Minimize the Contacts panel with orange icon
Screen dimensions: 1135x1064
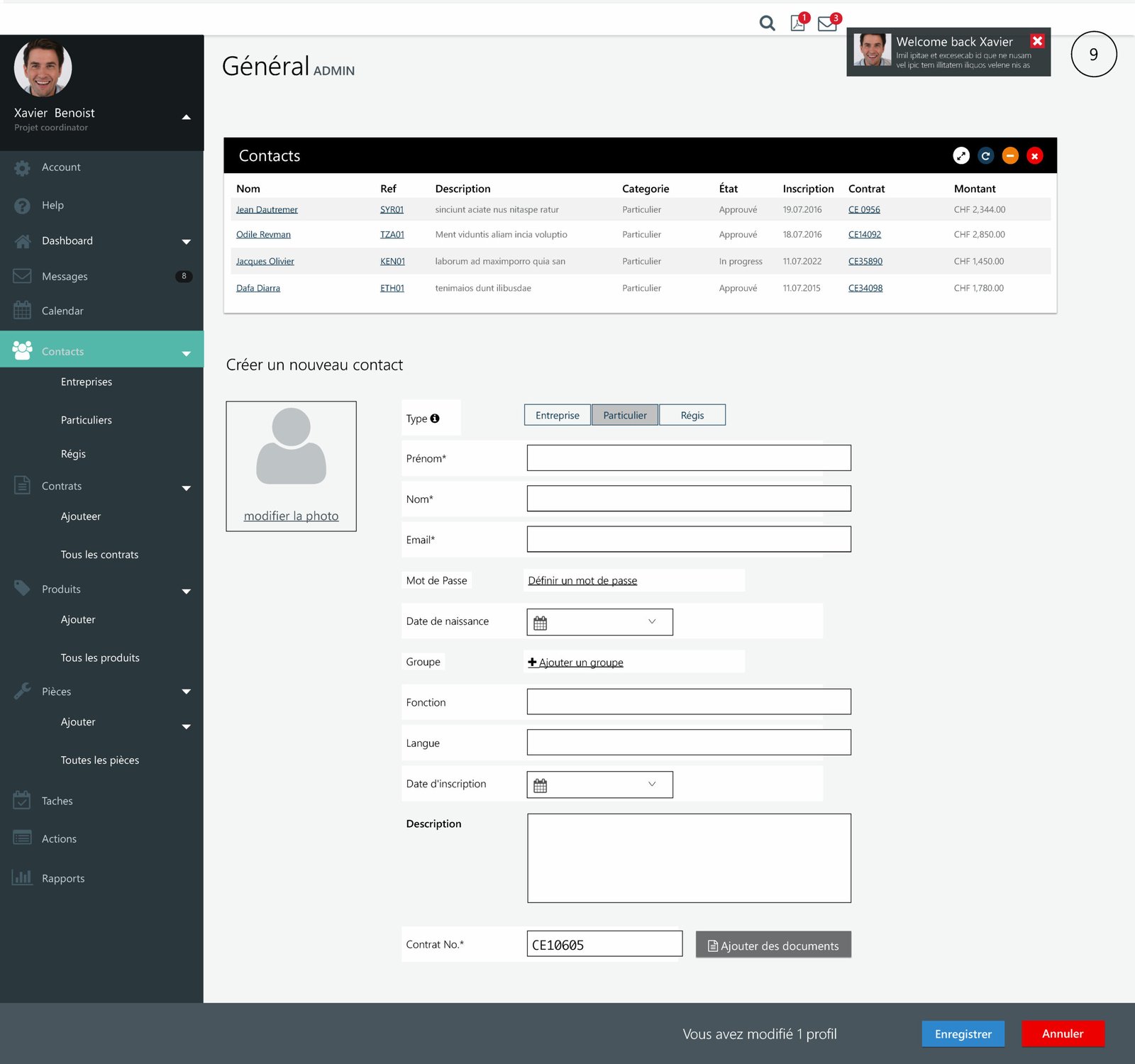[x=1010, y=156]
